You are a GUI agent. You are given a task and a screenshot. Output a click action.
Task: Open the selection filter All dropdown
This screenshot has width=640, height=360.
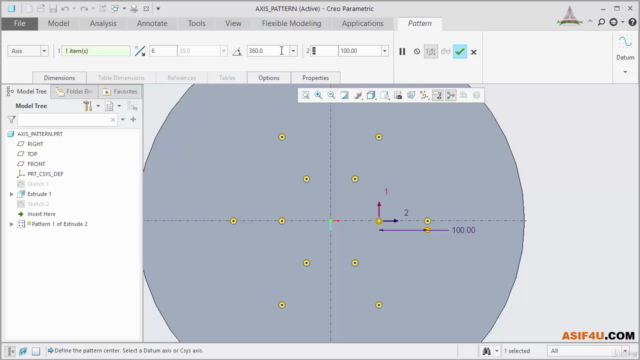(625, 351)
